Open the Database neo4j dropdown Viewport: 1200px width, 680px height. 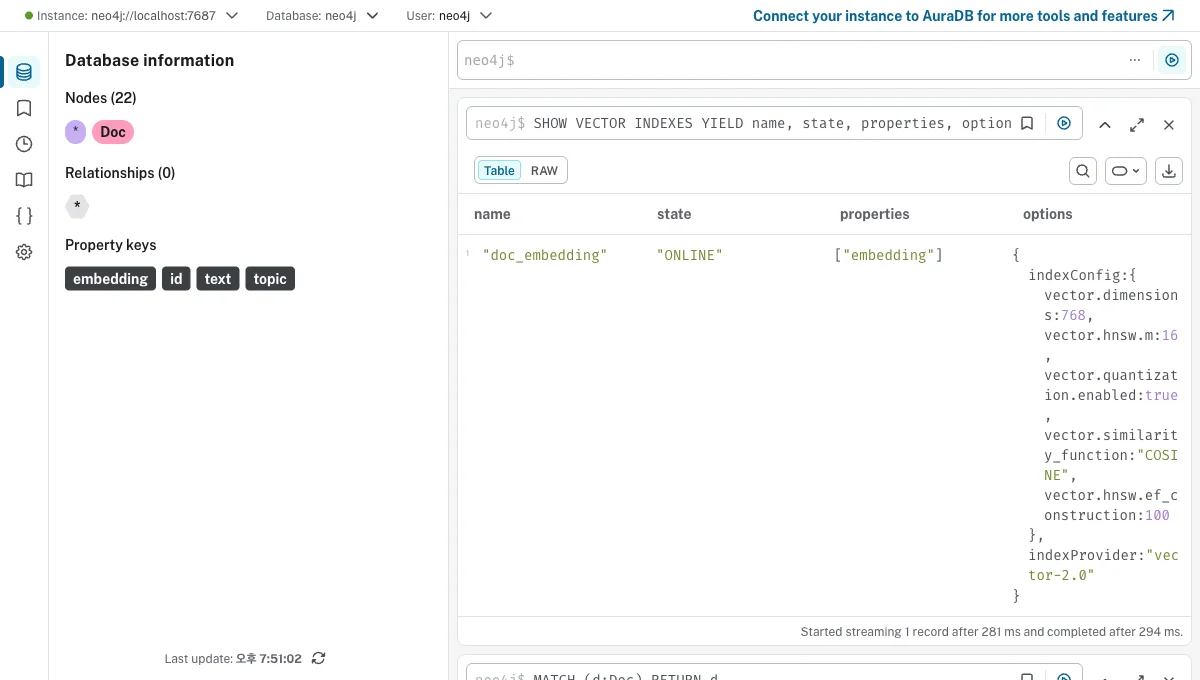(323, 16)
